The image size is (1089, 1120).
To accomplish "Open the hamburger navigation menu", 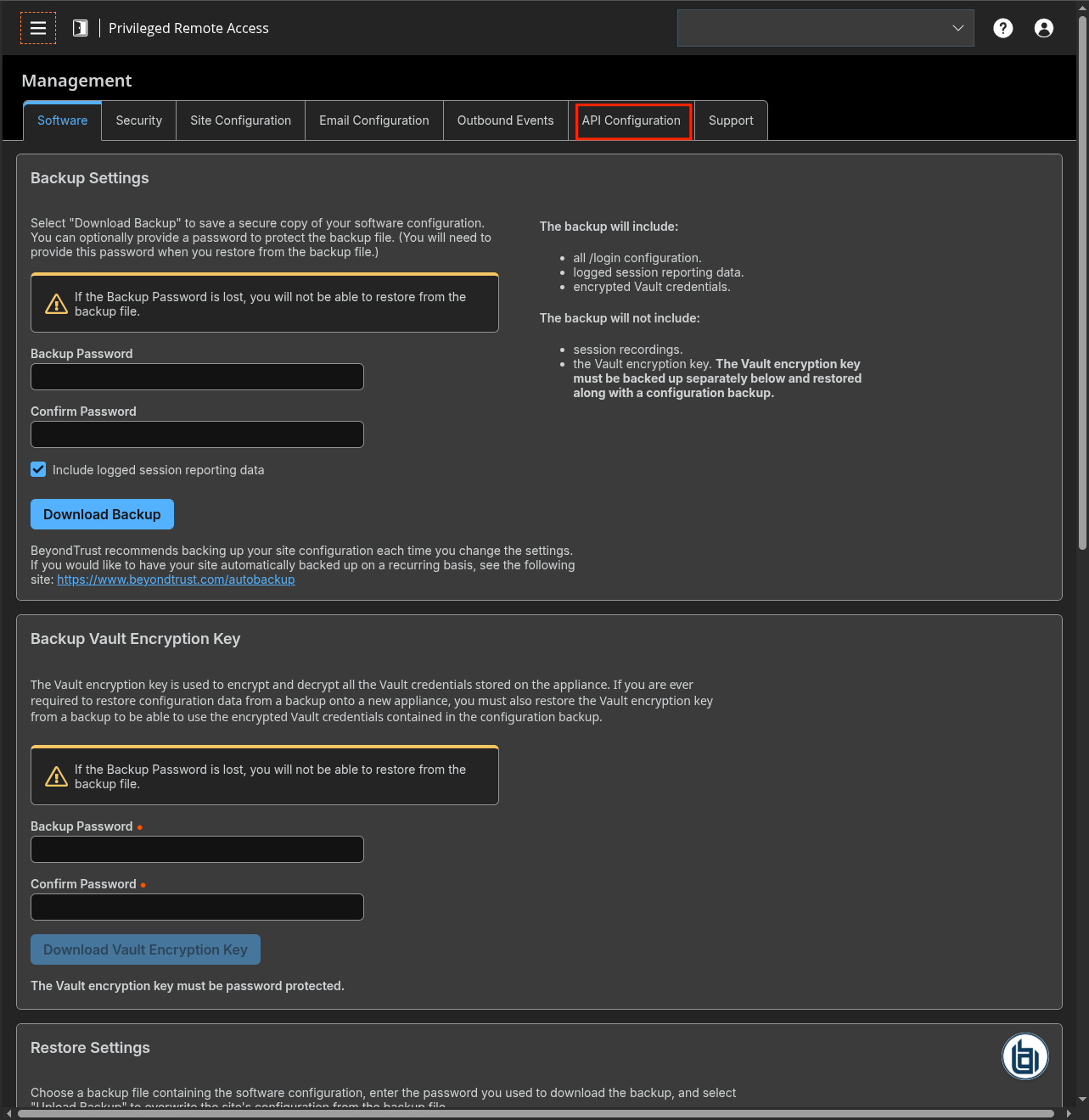I will [x=38, y=28].
